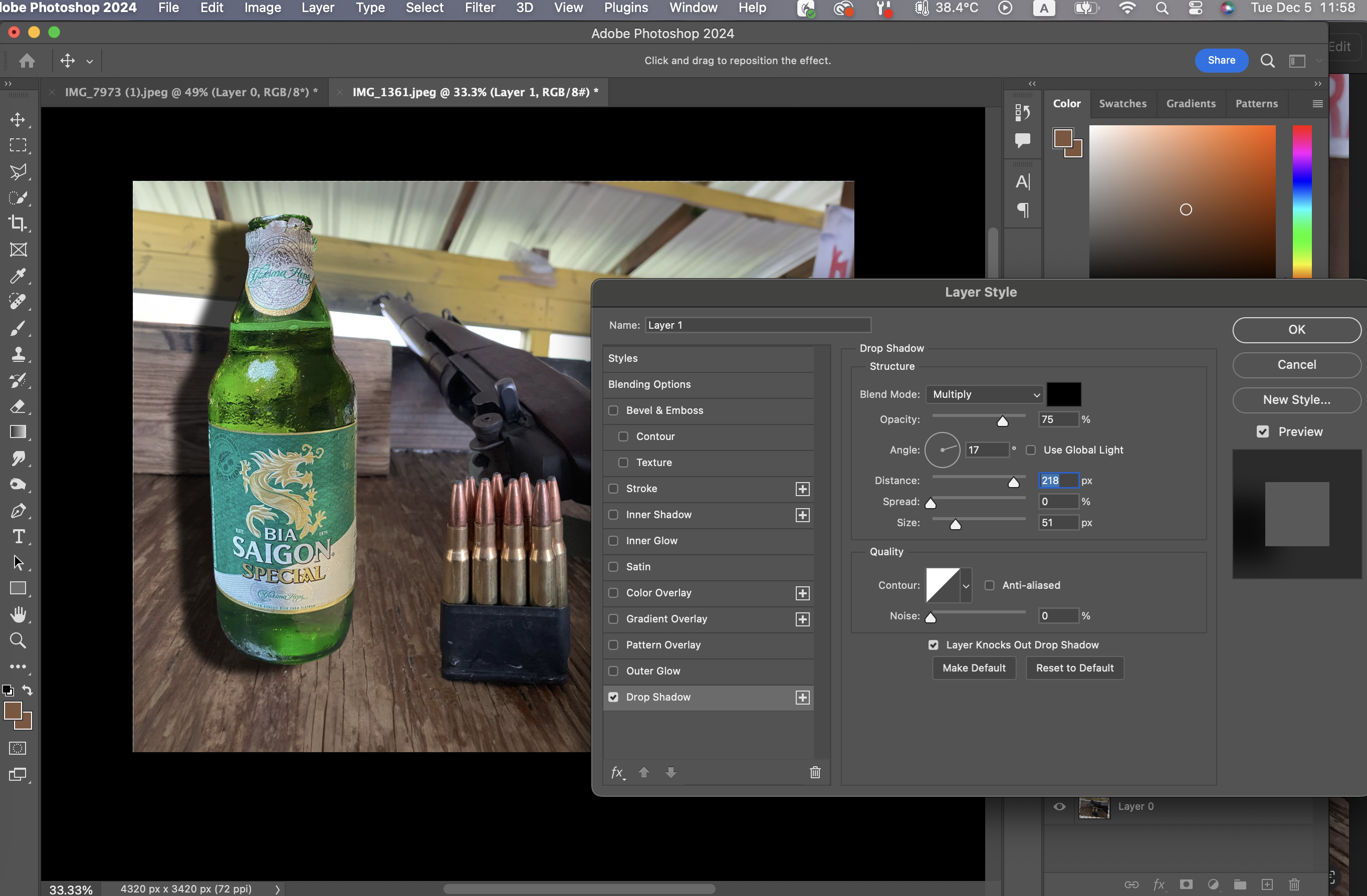Expand the Contour picker dropdown arrow

966,586
